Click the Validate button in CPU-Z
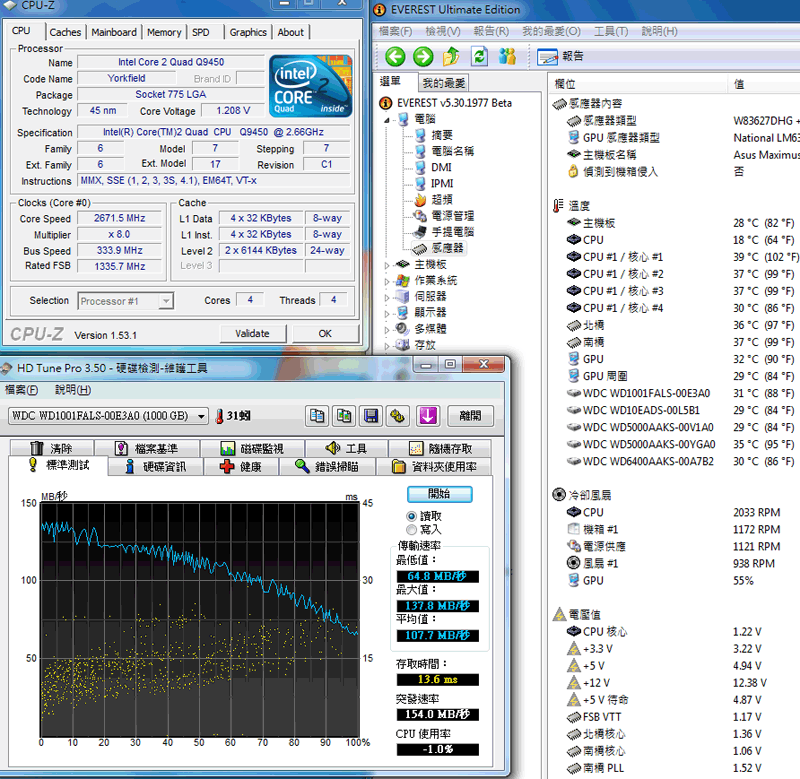 252,333
